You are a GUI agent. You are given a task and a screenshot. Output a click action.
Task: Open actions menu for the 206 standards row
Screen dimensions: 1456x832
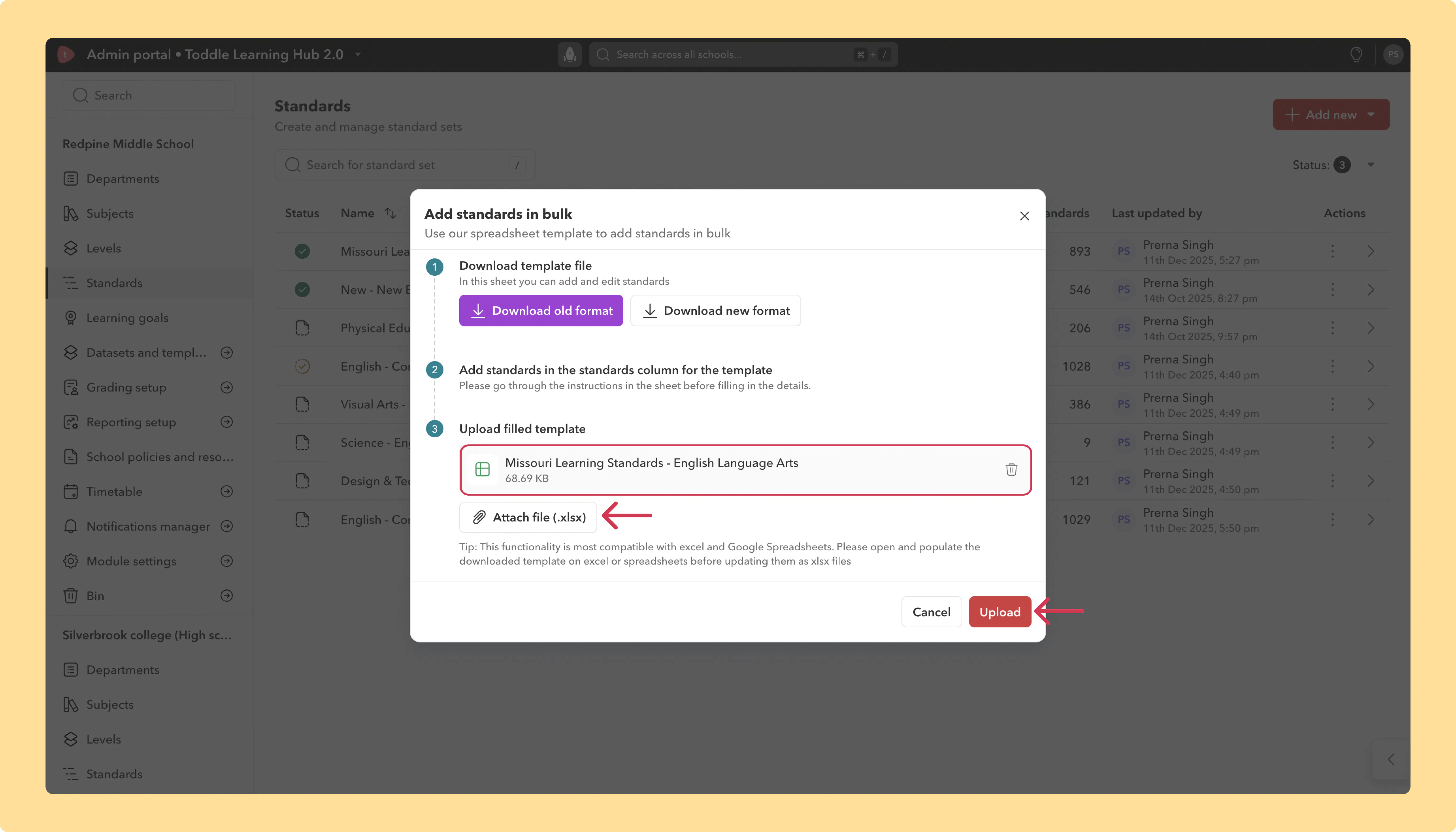(x=1332, y=328)
